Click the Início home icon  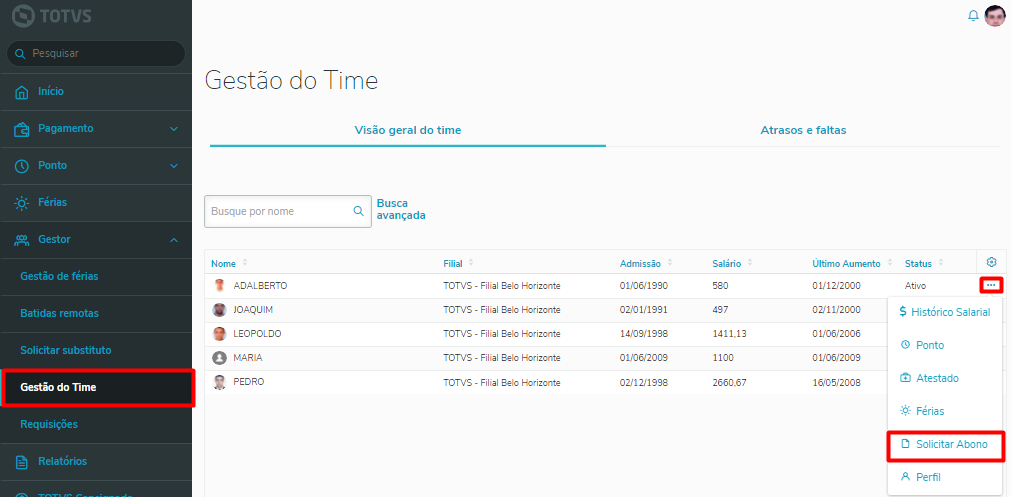pyautogui.click(x=21, y=92)
